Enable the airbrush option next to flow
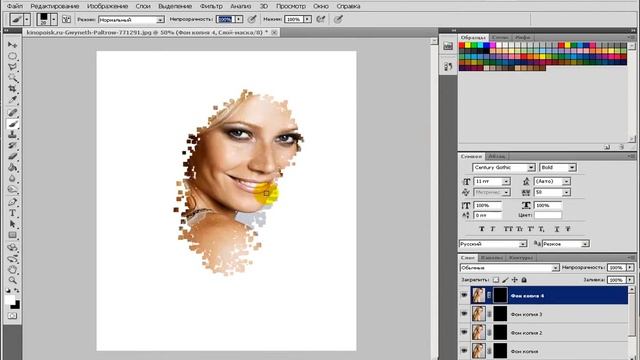The image size is (640, 360). pyautogui.click(x=321, y=19)
